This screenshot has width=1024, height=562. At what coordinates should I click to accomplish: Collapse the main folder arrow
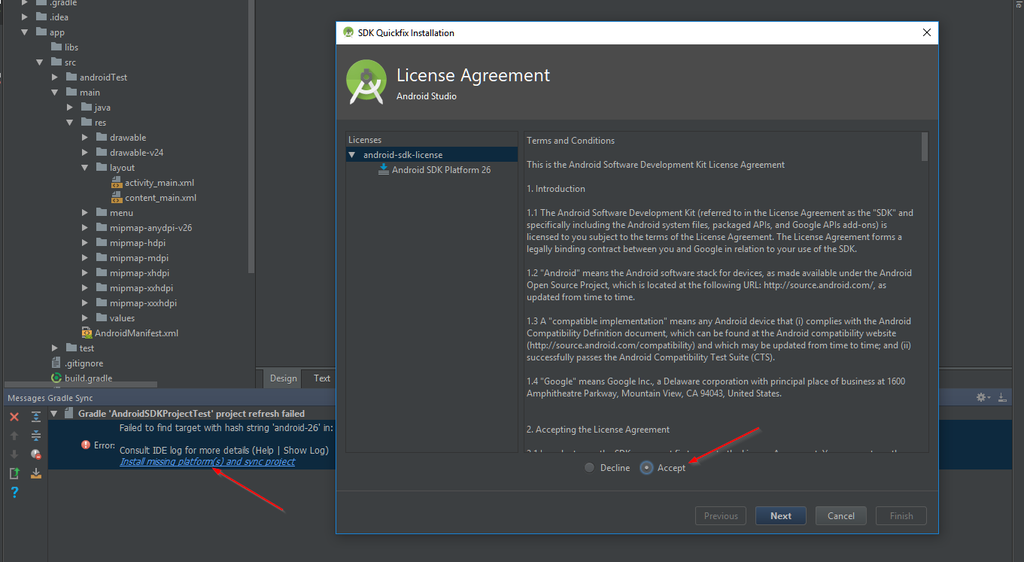[x=55, y=92]
